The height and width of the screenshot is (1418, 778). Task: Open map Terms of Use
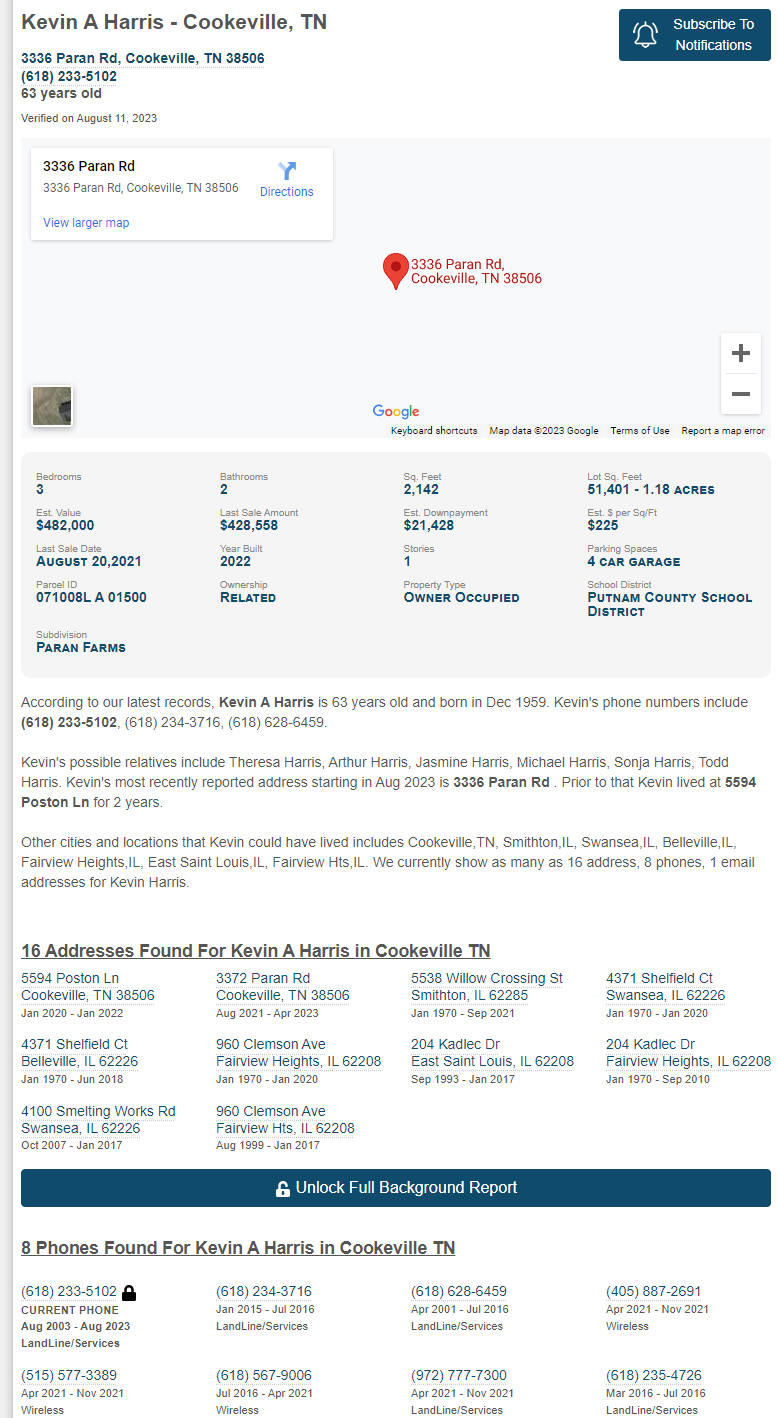[640, 431]
